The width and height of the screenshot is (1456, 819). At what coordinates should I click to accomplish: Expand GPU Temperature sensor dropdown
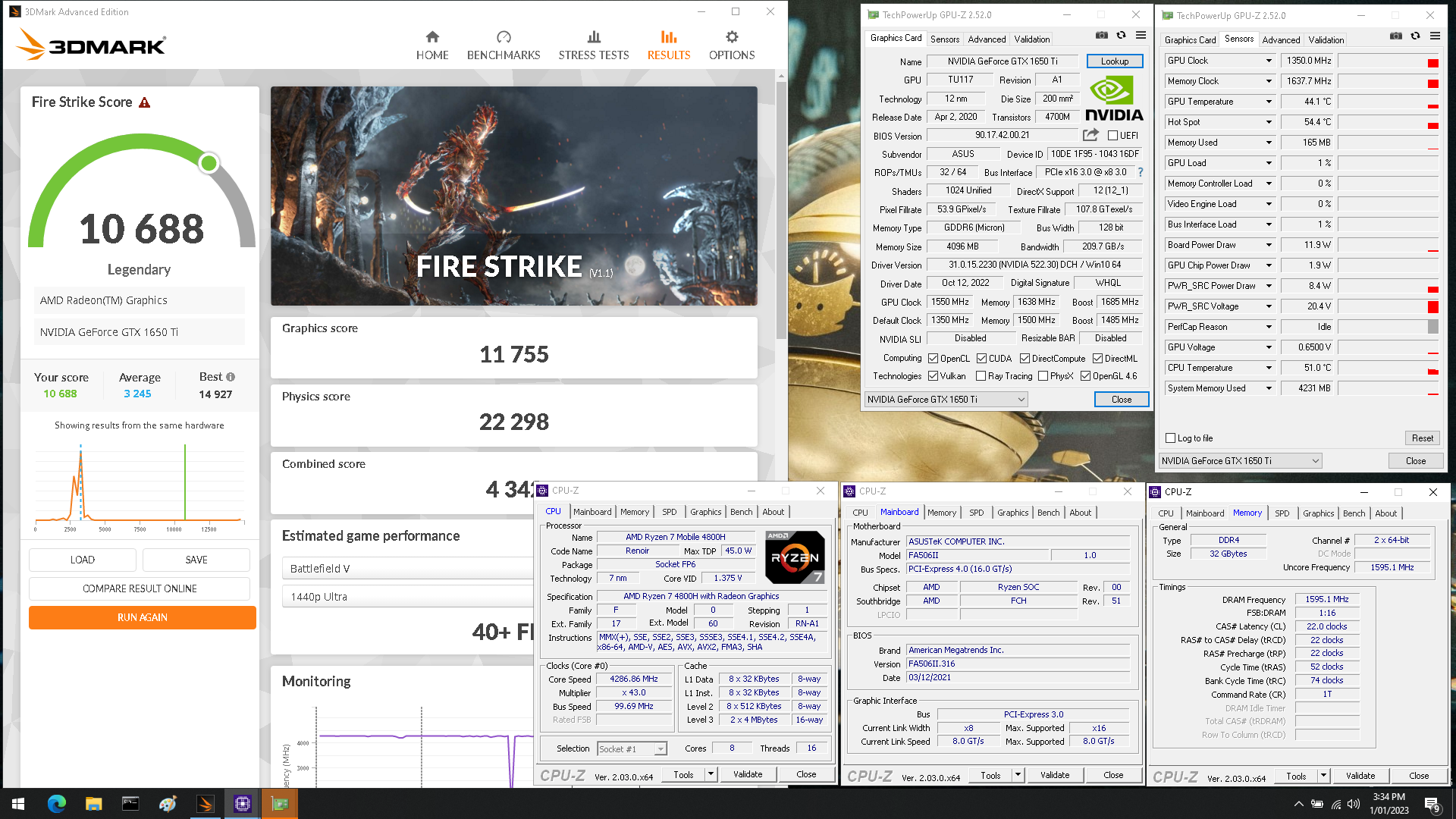1269,102
